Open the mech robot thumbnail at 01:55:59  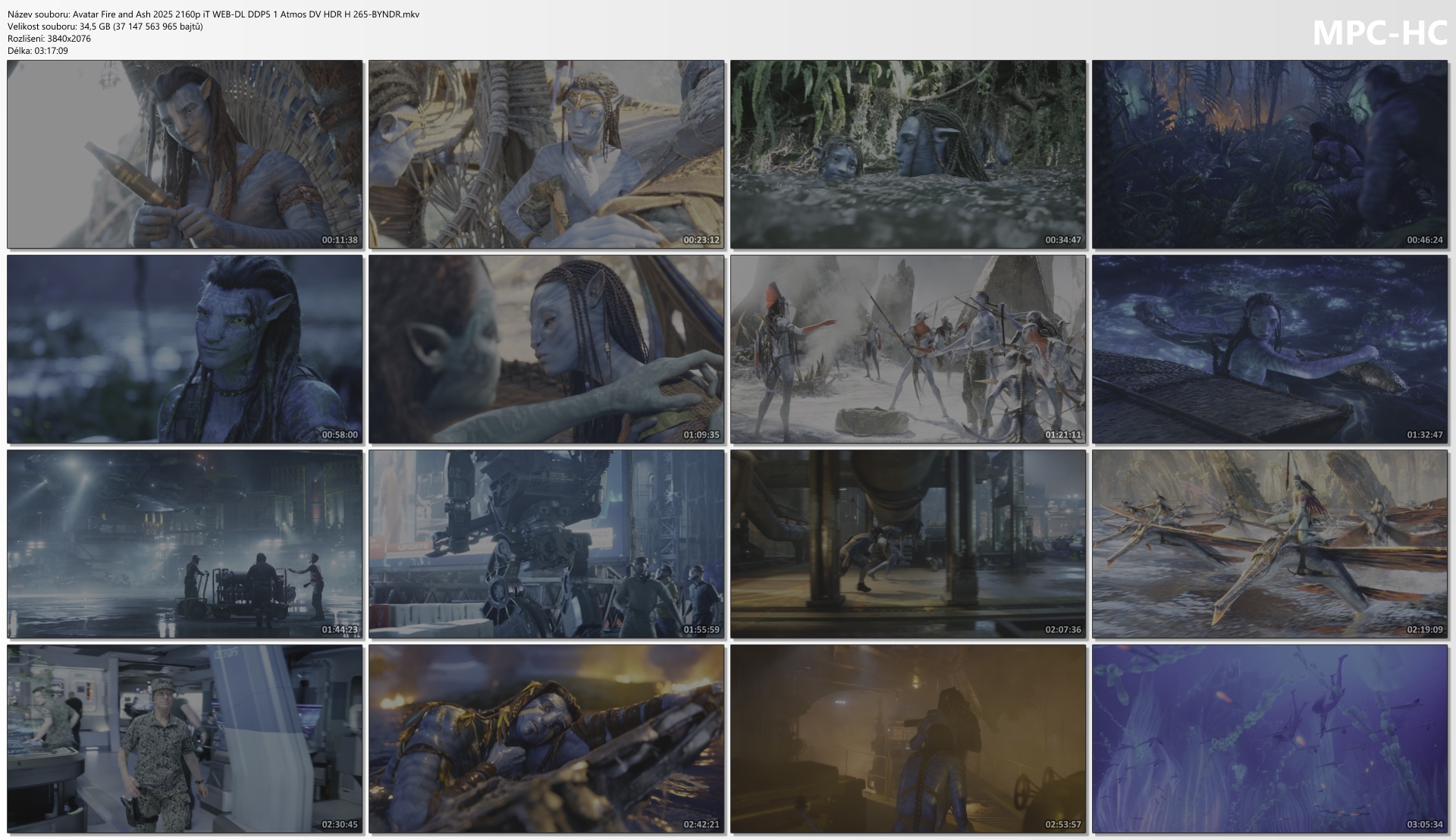pyautogui.click(x=546, y=544)
